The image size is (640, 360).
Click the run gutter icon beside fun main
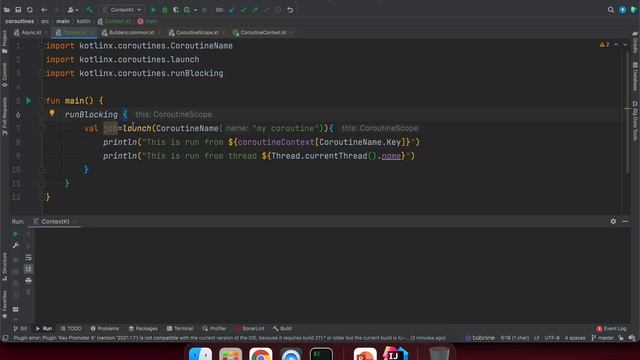point(29,100)
